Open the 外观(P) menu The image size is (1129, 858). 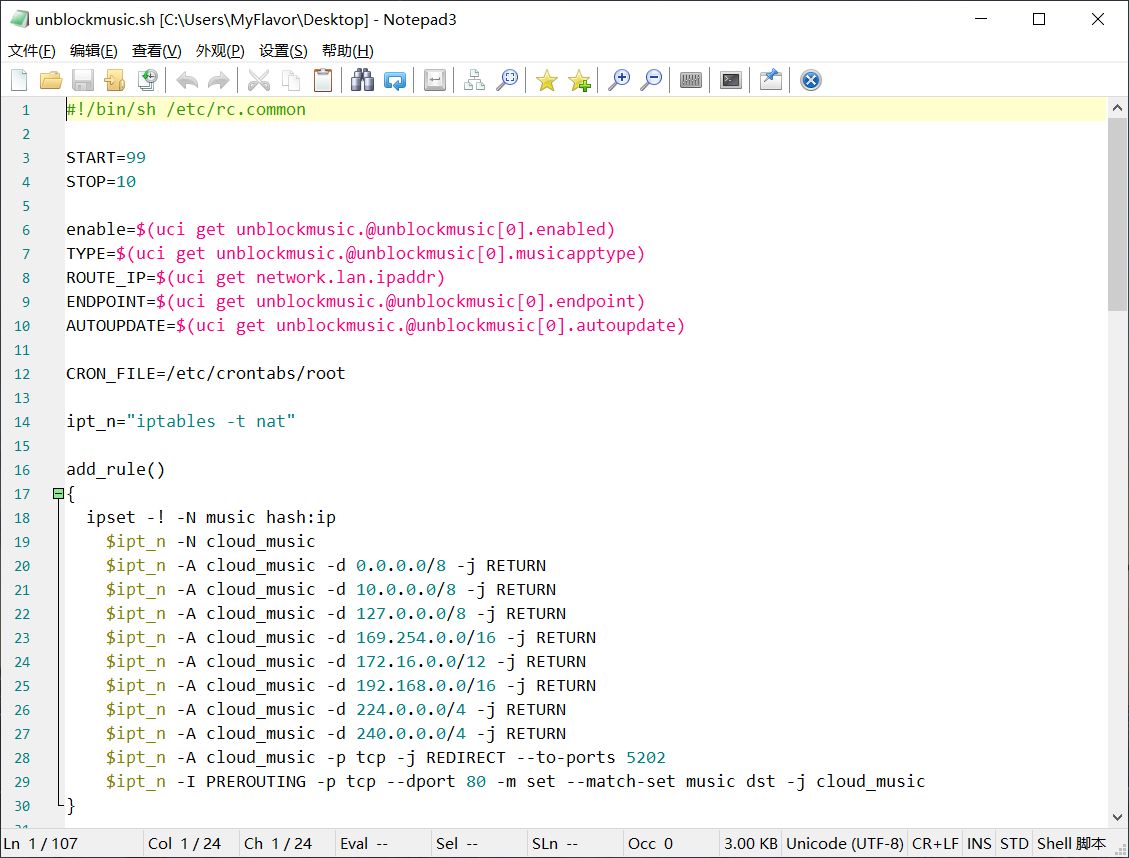(x=220, y=51)
